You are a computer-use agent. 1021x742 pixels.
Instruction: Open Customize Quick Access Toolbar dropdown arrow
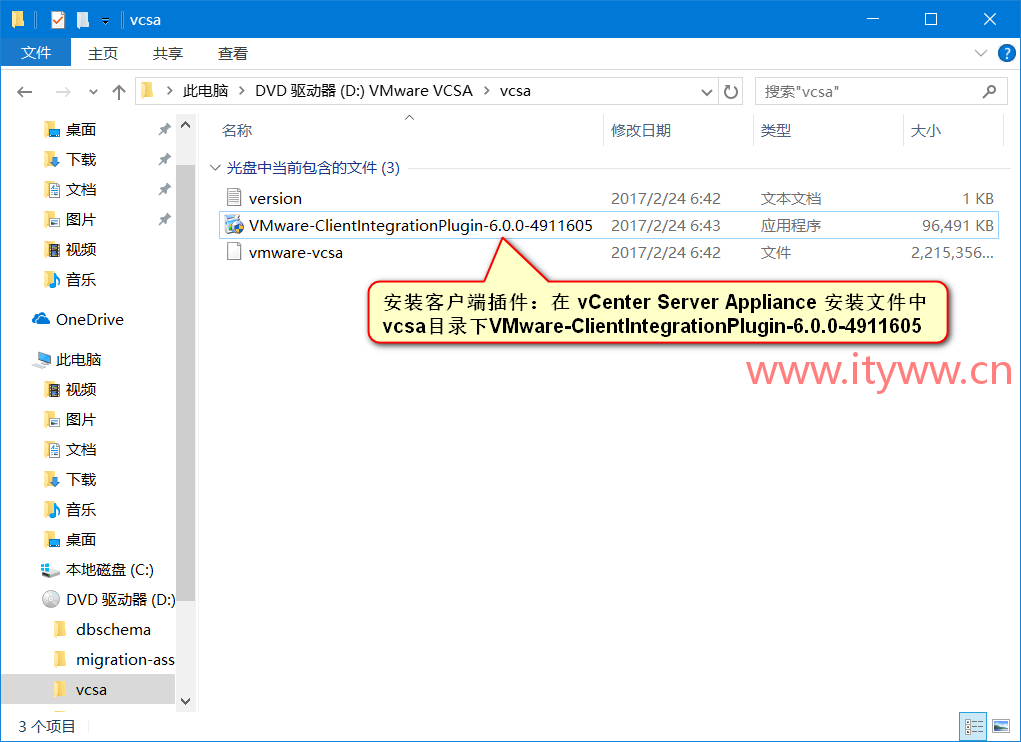coord(105,21)
